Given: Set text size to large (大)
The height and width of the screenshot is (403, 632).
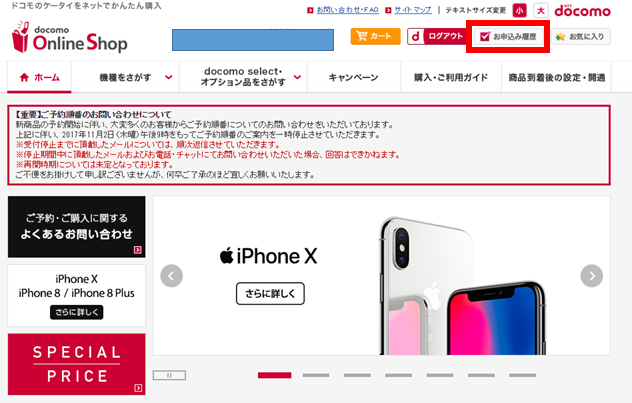Looking at the screenshot, I should [541, 10].
